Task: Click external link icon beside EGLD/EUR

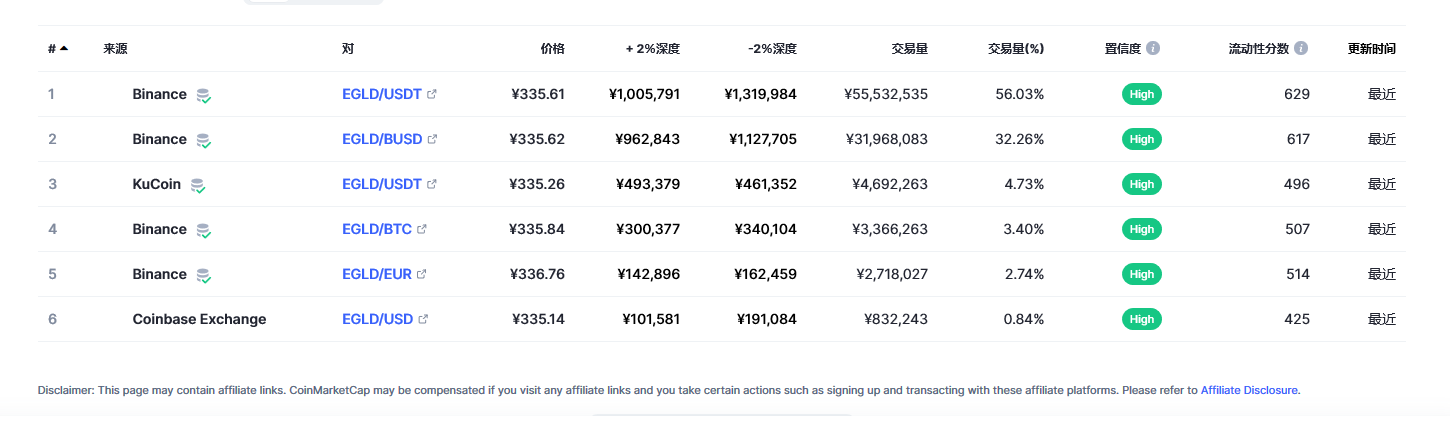Action: coord(421,275)
